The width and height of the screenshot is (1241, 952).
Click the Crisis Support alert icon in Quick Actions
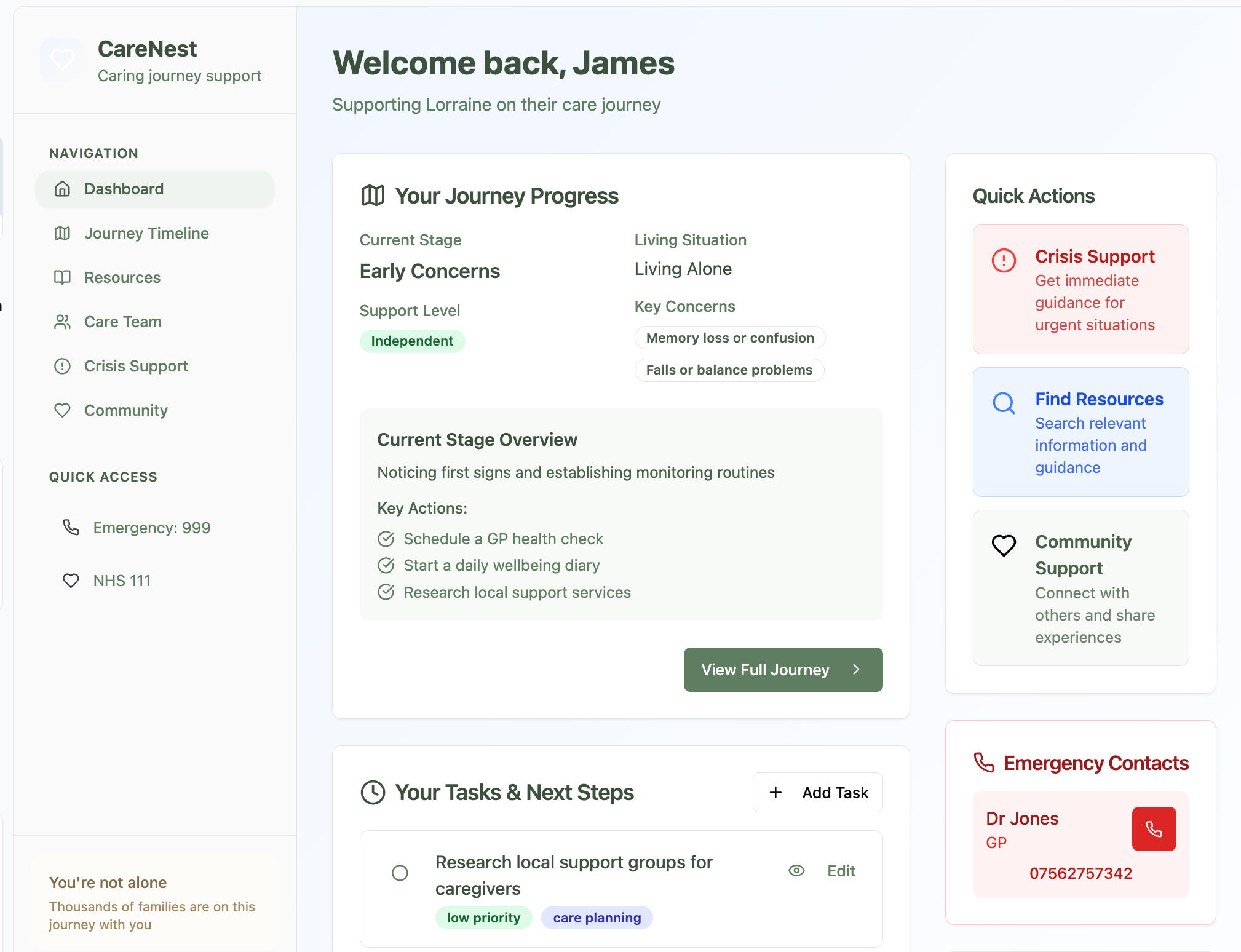click(1004, 260)
